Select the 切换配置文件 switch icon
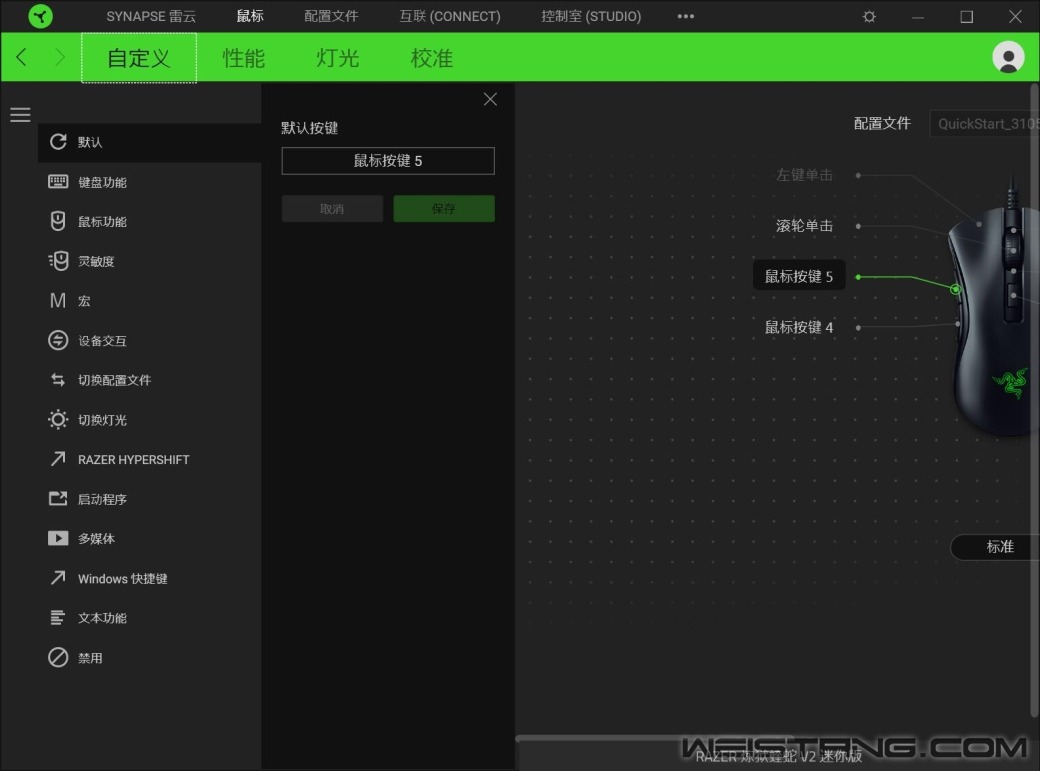Screen dimensions: 1040x771 [58, 380]
